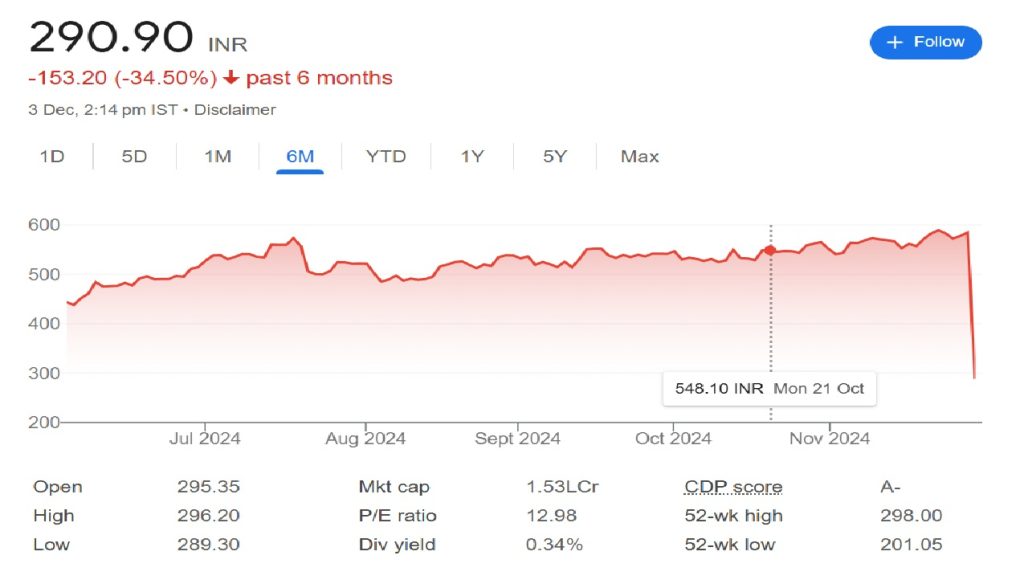
Task: Switch to the 5D chart view
Action: tap(135, 157)
